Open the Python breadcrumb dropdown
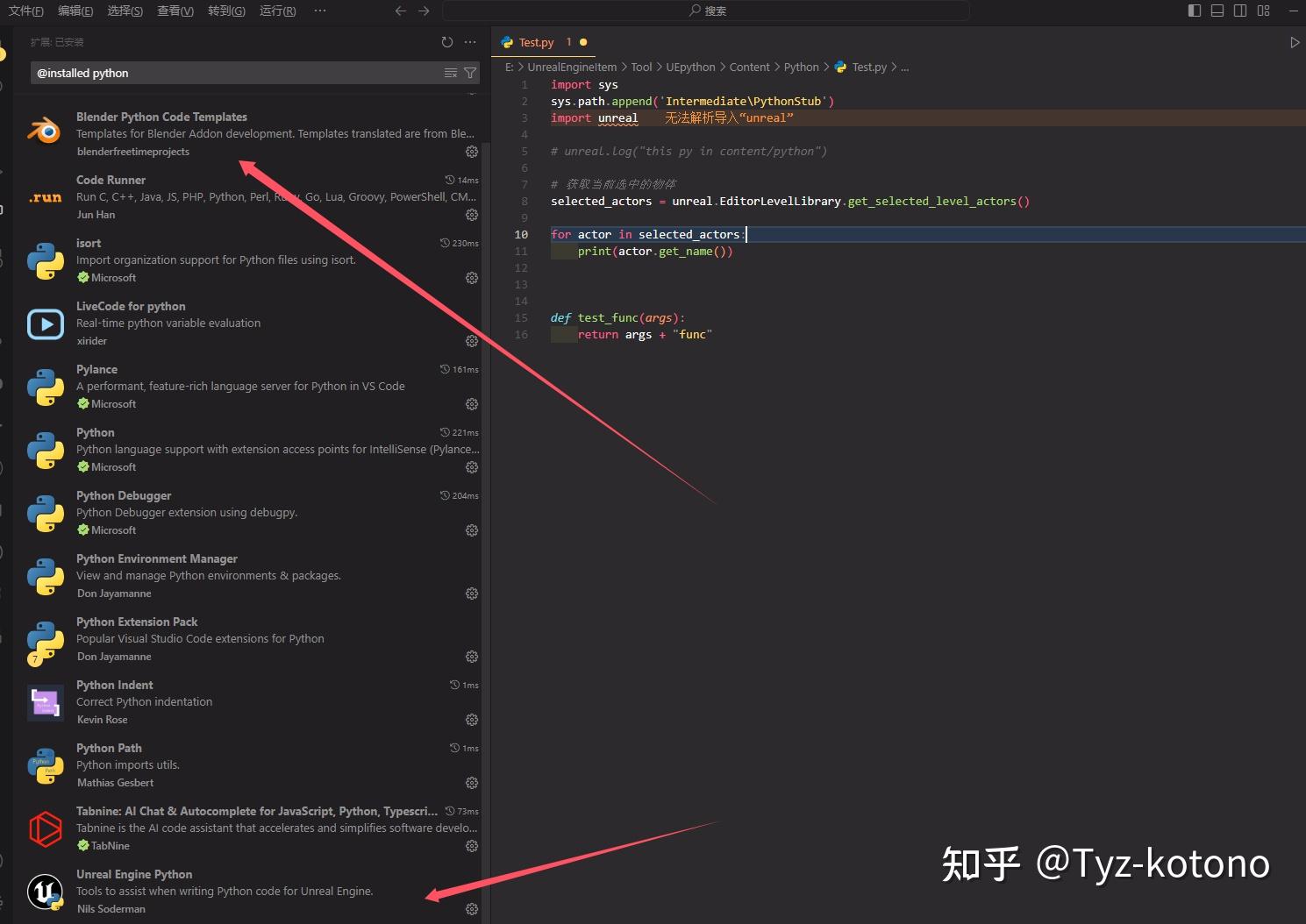 click(801, 67)
